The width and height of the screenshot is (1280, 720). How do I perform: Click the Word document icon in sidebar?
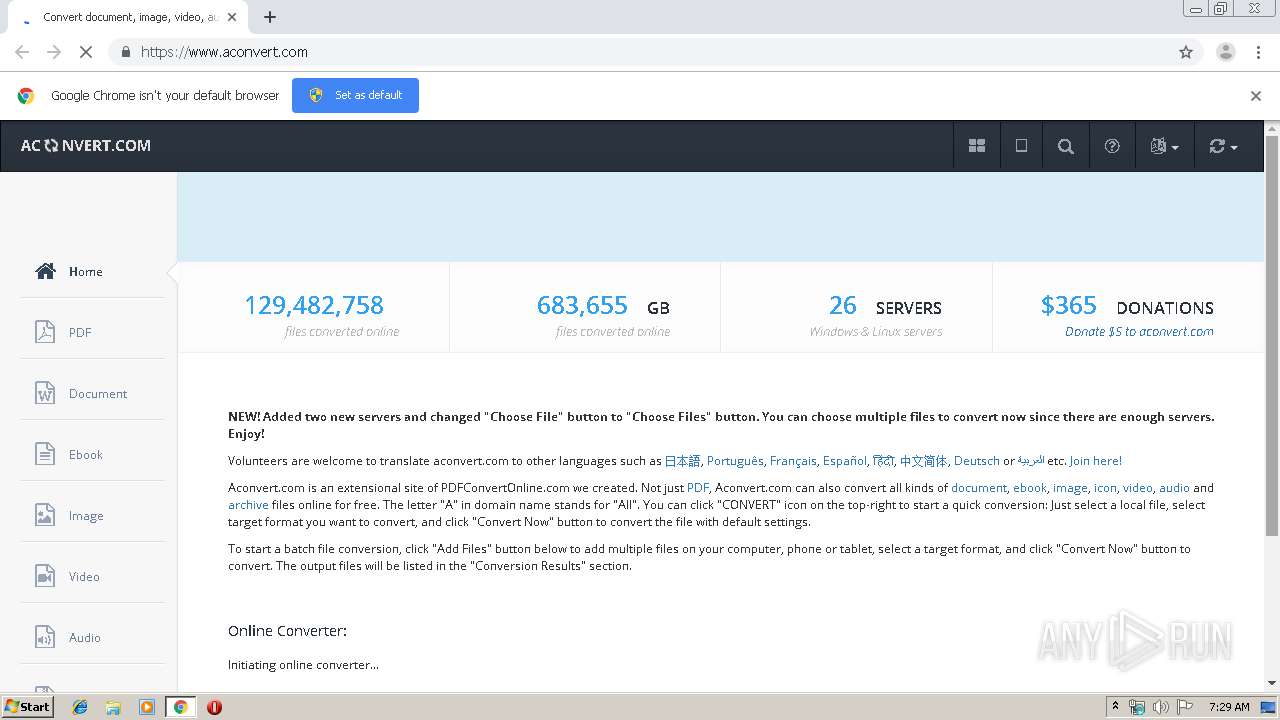point(45,393)
